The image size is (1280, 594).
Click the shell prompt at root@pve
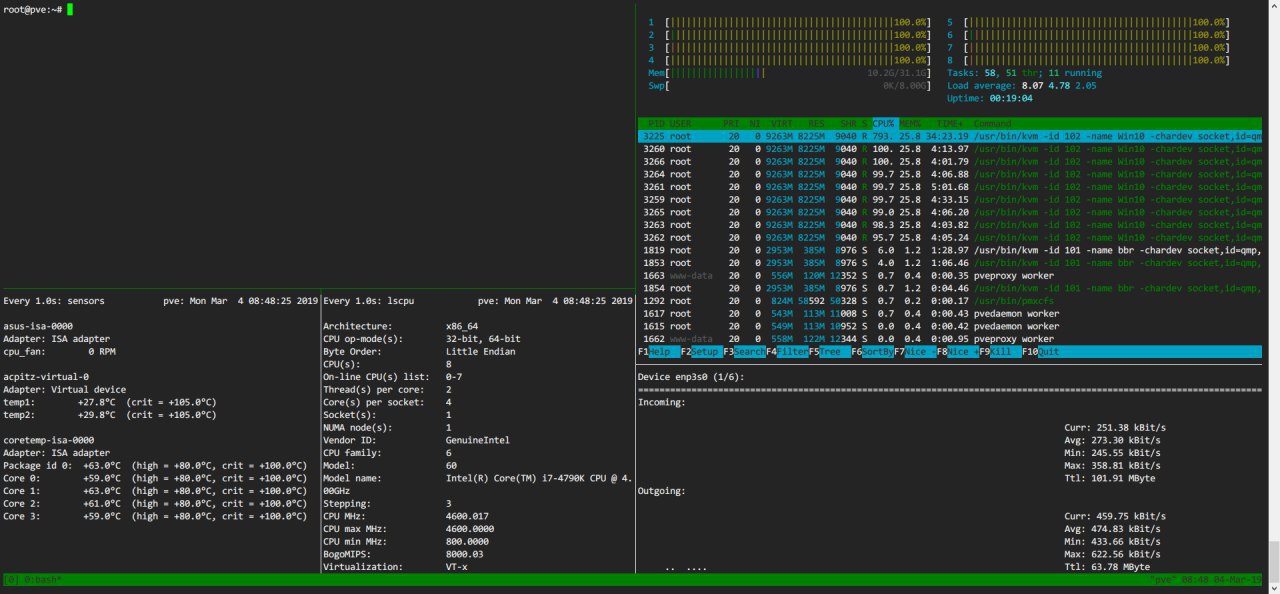coord(33,9)
